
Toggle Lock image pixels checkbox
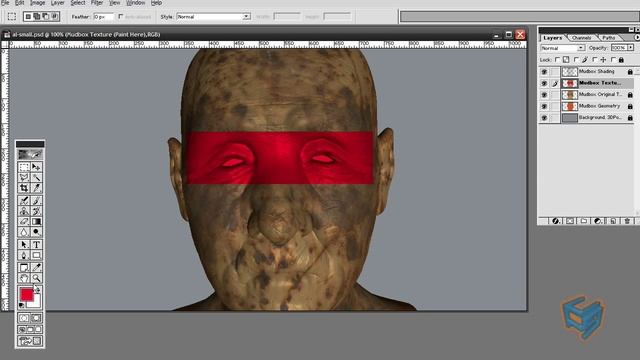(x=576, y=60)
